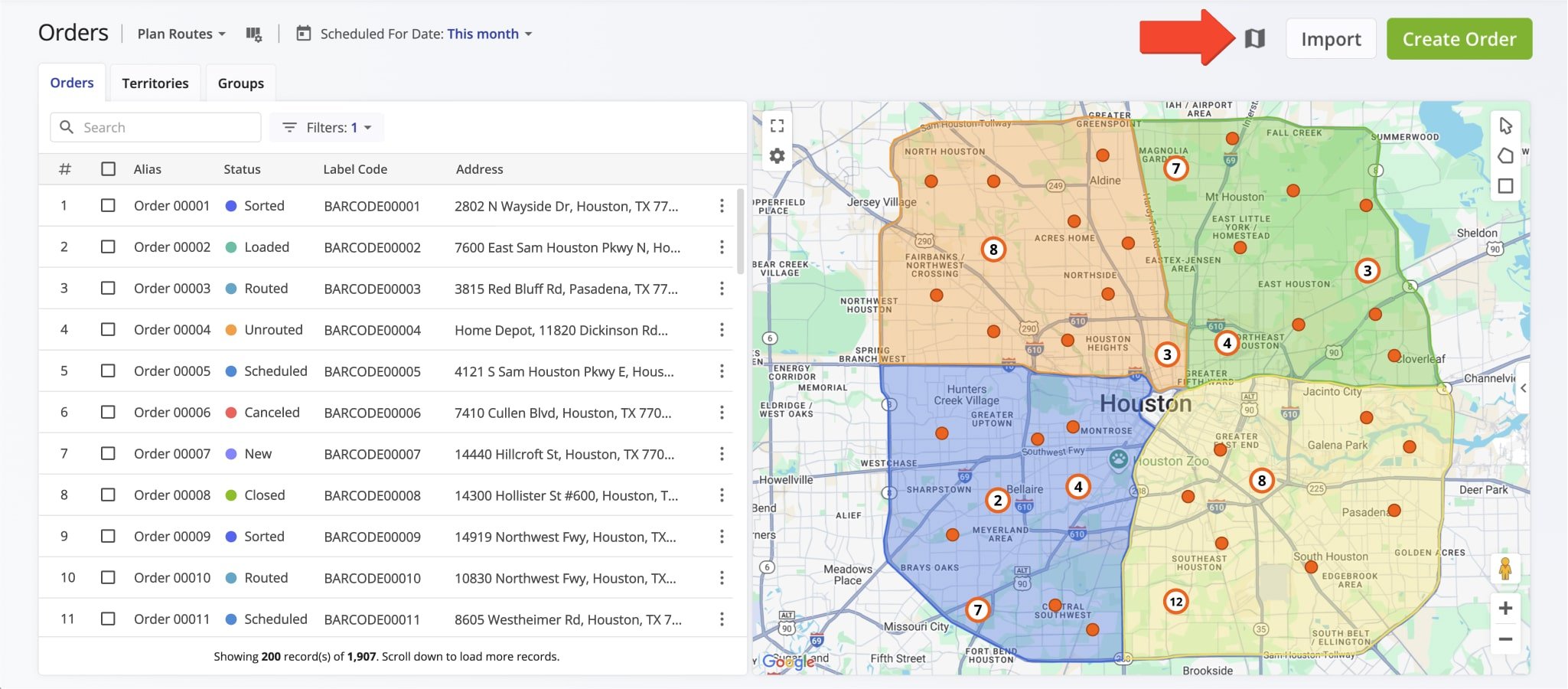Open actions menu for Order 00006

click(722, 413)
